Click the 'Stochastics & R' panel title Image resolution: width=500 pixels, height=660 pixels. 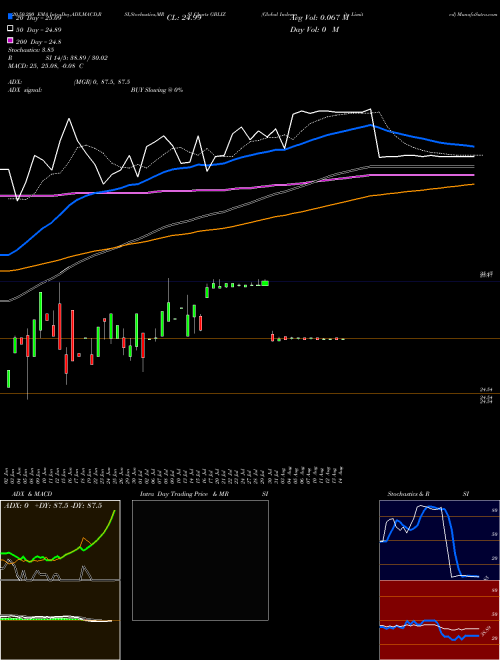pyautogui.click(x=408, y=494)
